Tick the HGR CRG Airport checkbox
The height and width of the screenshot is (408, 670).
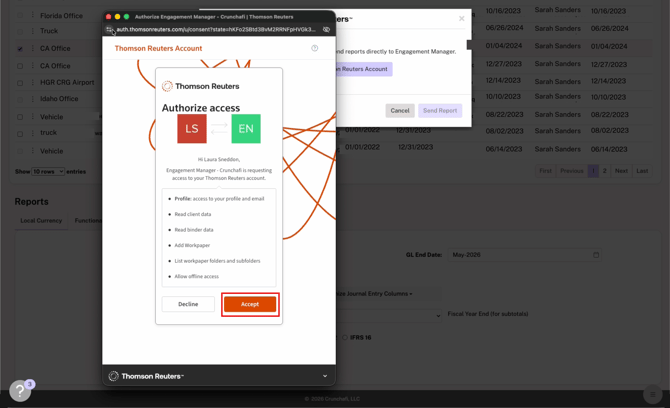20,83
